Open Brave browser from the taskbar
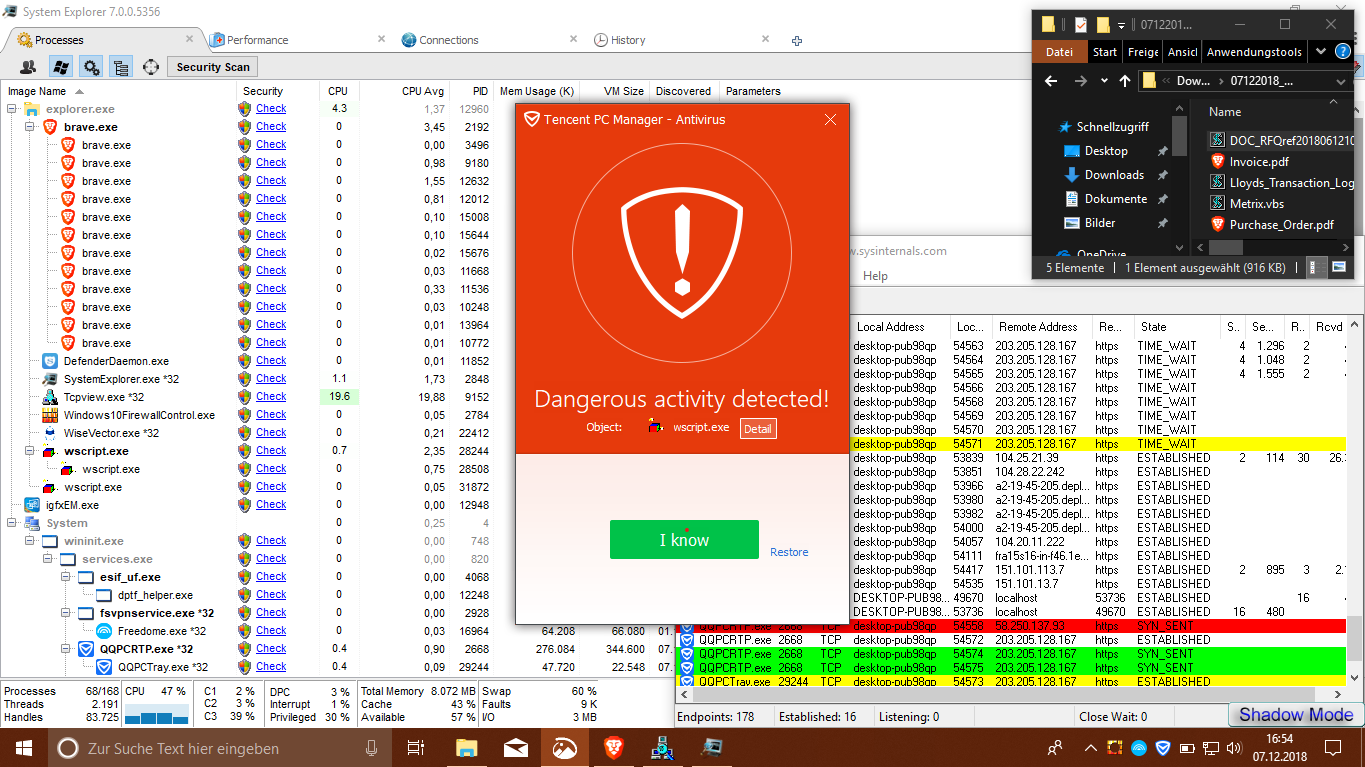The width and height of the screenshot is (1365, 767). pyautogui.click(x=613, y=747)
